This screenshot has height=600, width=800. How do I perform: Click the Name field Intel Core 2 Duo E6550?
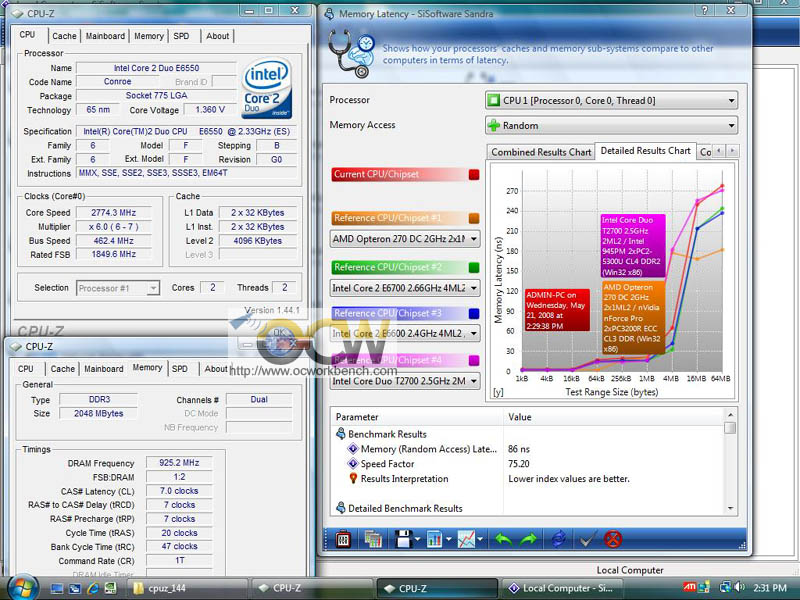click(156, 68)
